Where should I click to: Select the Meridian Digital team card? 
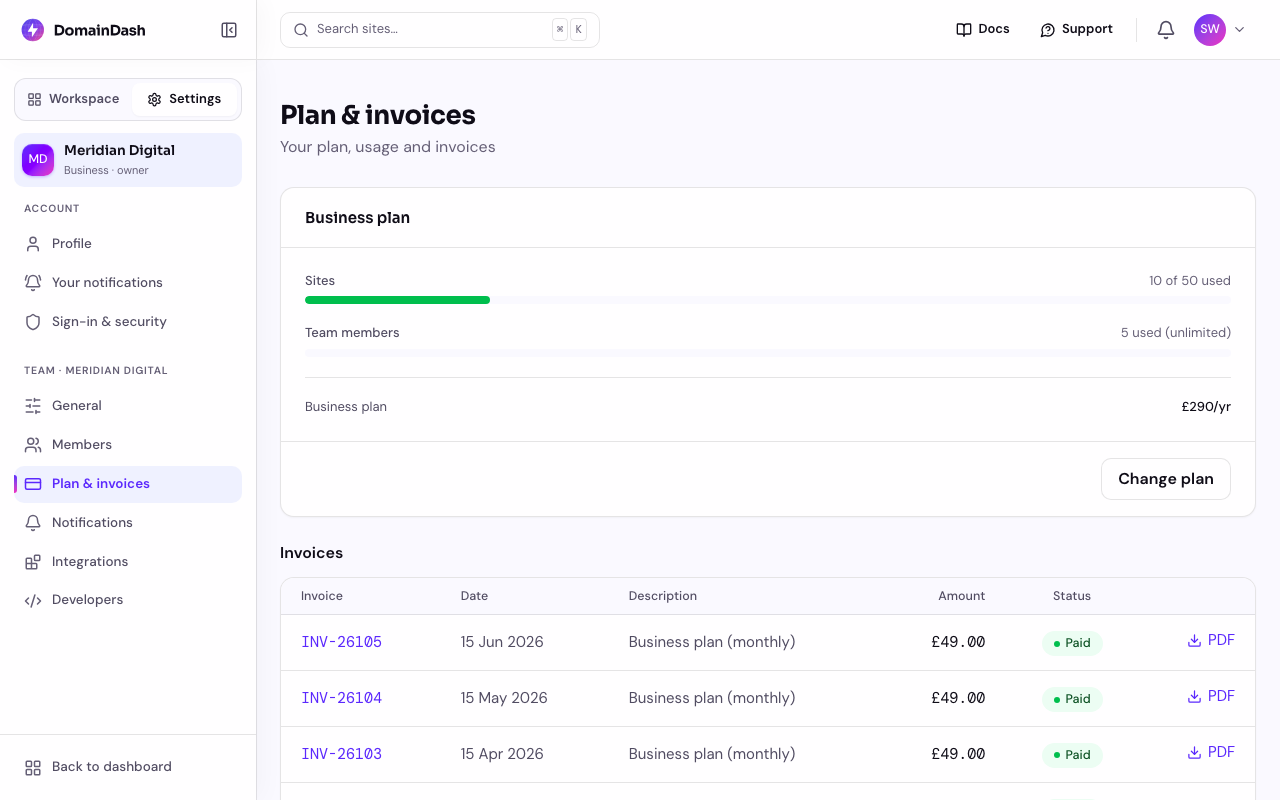pyautogui.click(x=128, y=160)
